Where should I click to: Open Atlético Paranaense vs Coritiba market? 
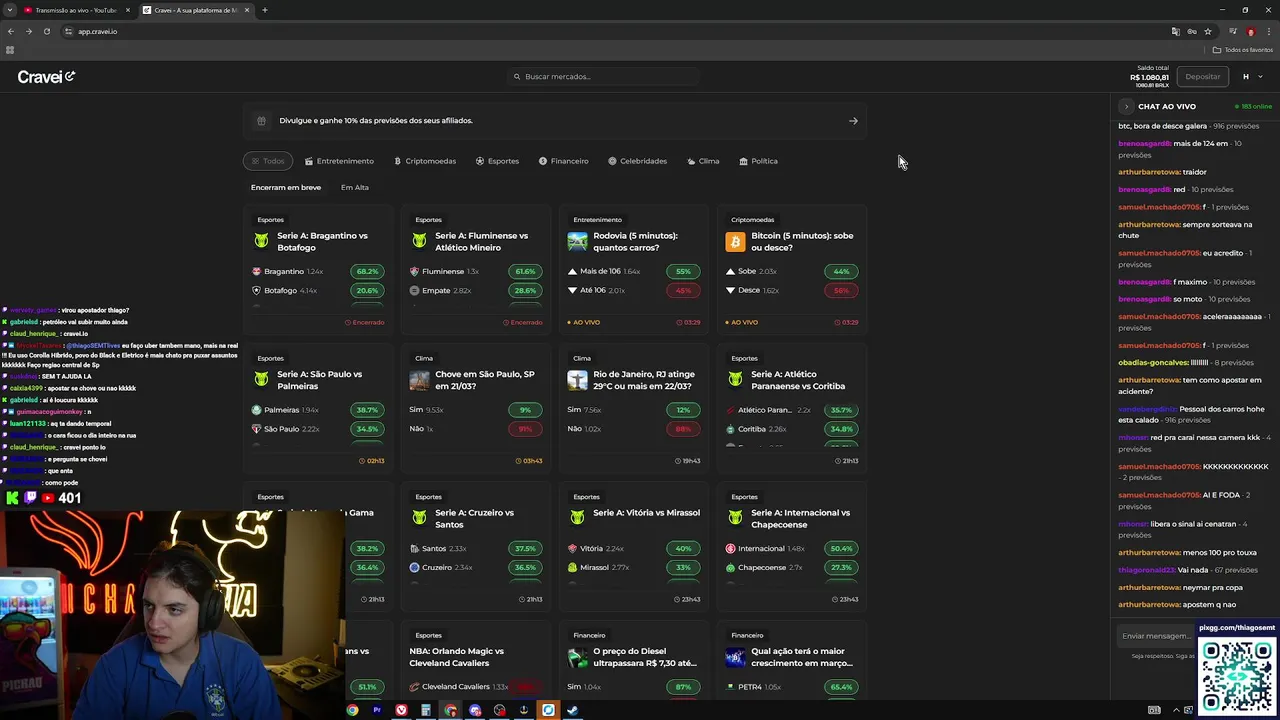(798, 380)
